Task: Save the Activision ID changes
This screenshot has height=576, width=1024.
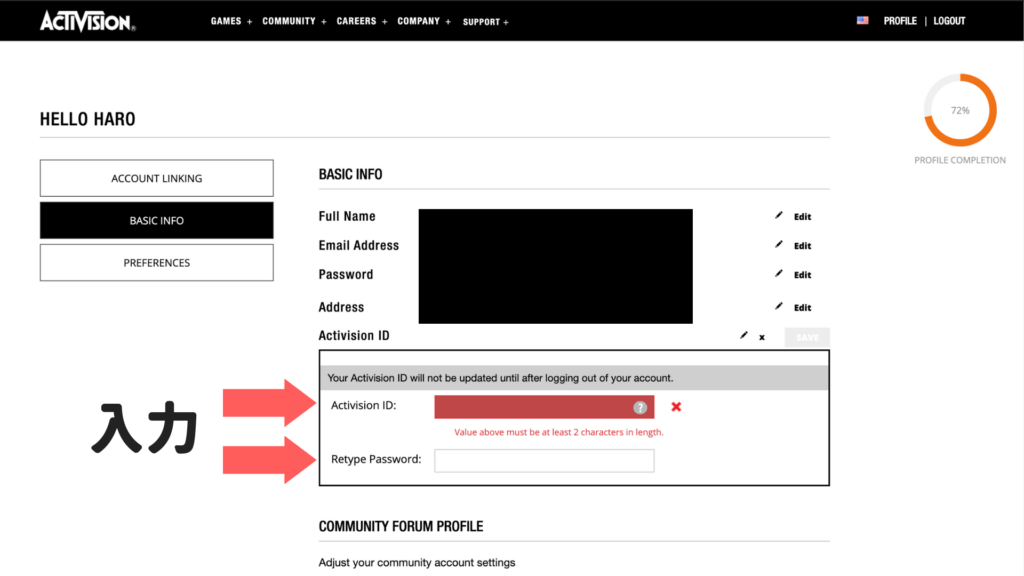Action: pyautogui.click(x=807, y=338)
